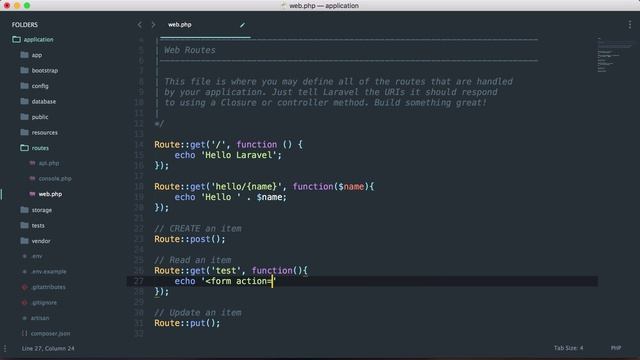The image size is (640, 360).
Task: Click the '<form action=' text on line 27
Action: pyautogui.click(x=238, y=281)
